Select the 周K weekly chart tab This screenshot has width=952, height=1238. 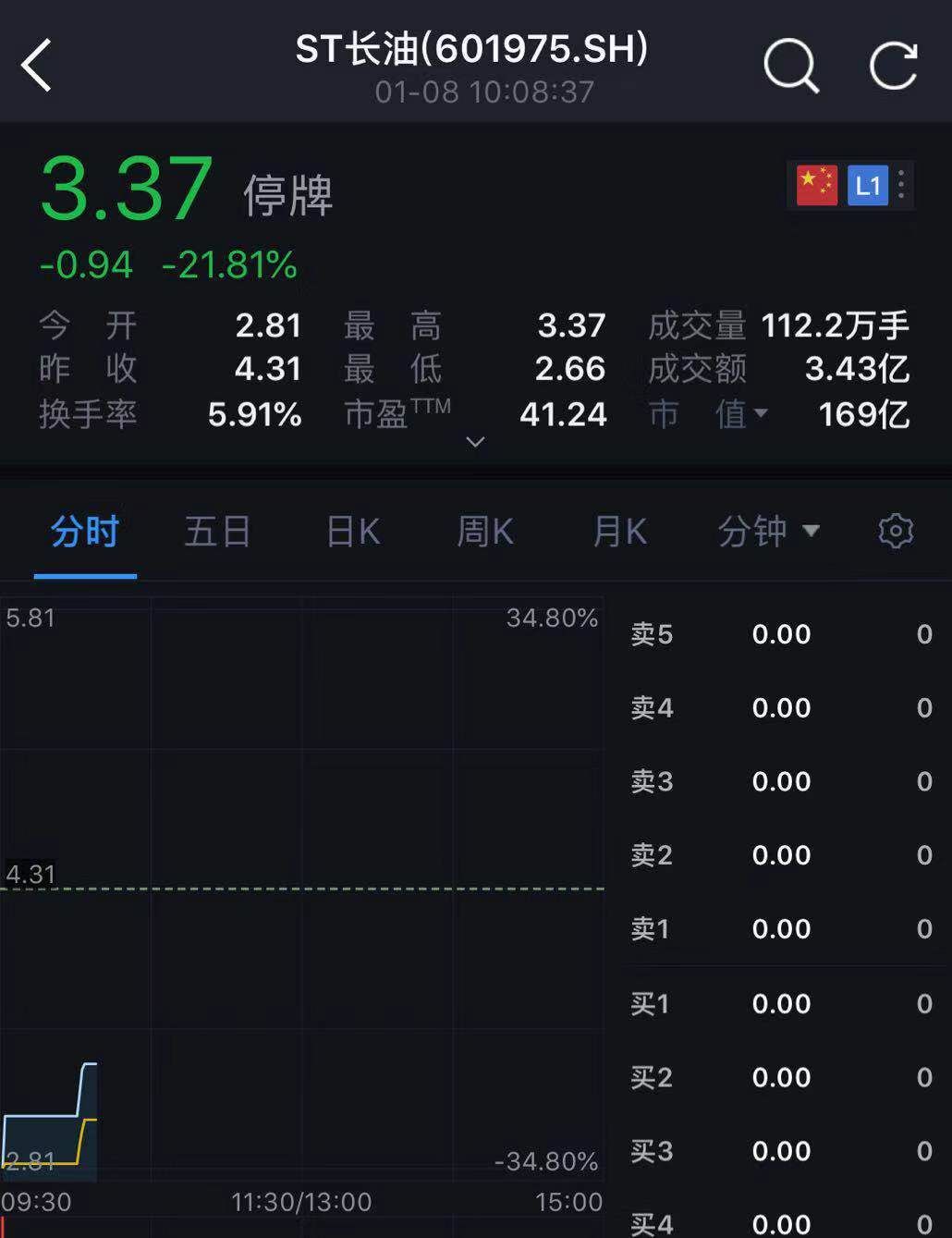click(483, 532)
